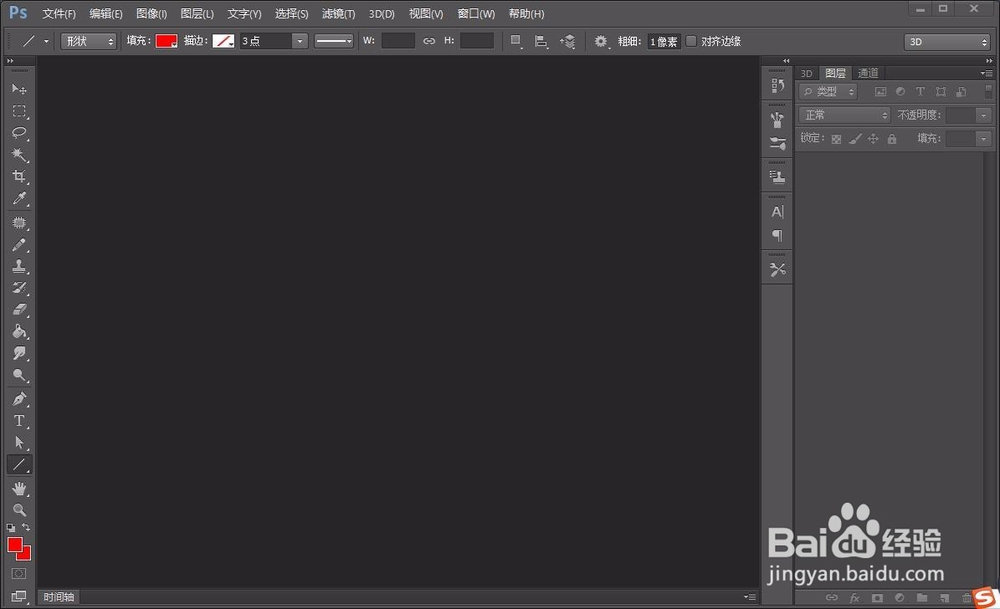The height and width of the screenshot is (609, 1000).
Task: Select the Paint Bucket tool
Action: point(19,331)
